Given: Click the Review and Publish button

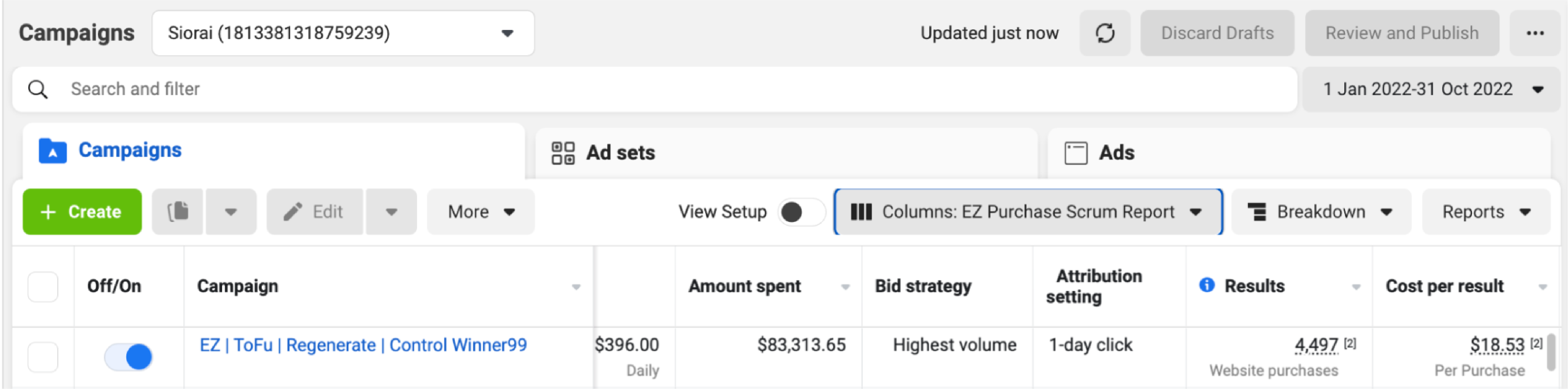Looking at the screenshot, I should point(1401,33).
